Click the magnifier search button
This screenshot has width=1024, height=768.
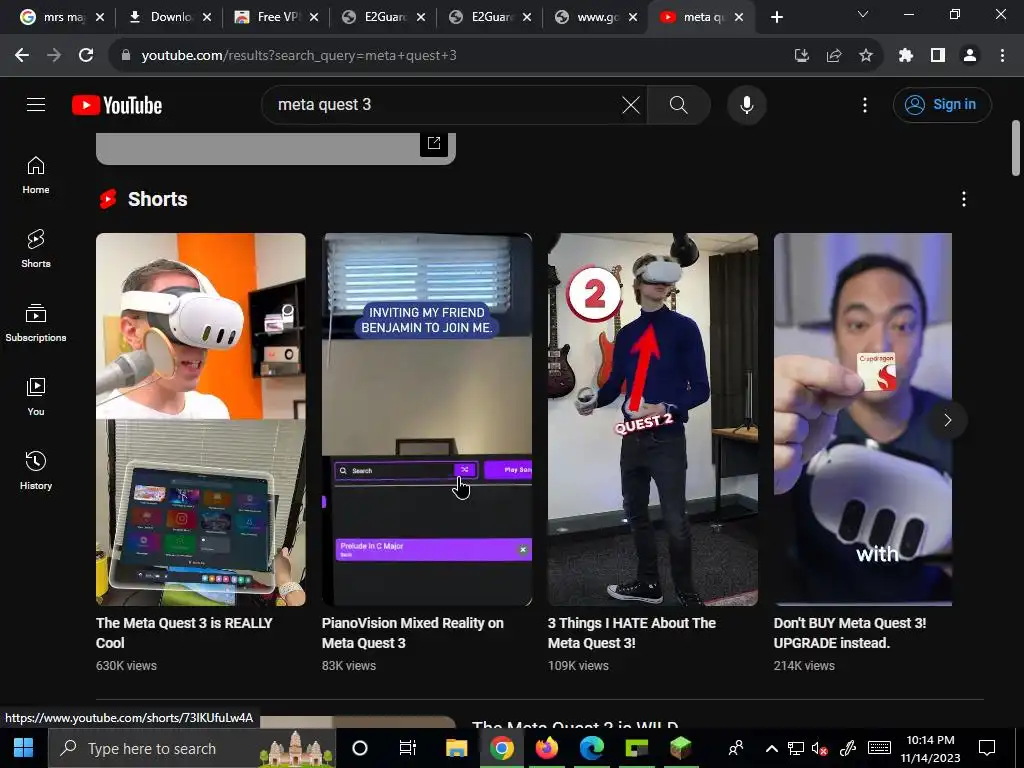(x=679, y=104)
